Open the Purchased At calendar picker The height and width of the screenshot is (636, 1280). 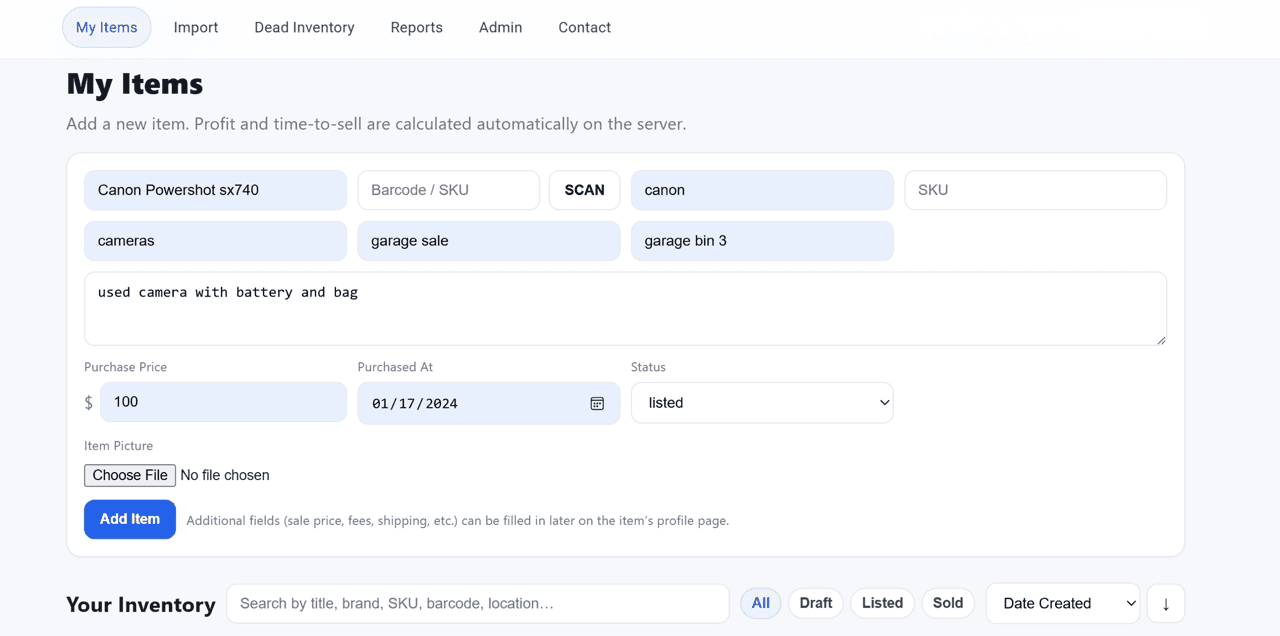point(597,402)
